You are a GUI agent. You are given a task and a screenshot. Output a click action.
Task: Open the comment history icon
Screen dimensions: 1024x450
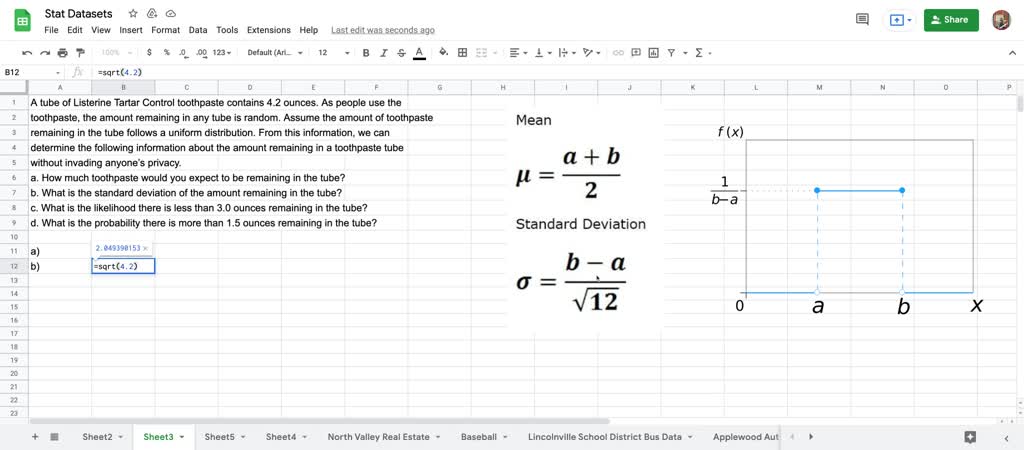point(862,20)
